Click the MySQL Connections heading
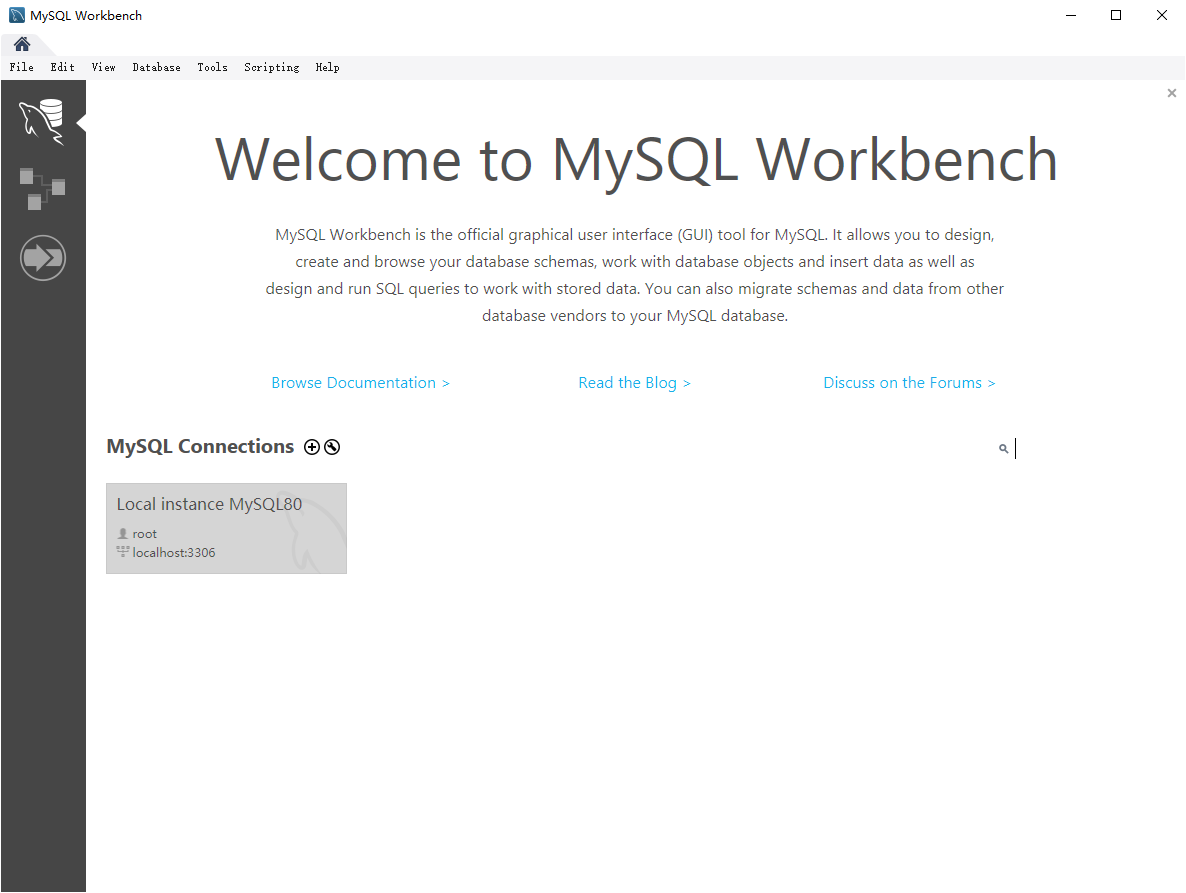 pyautogui.click(x=200, y=446)
